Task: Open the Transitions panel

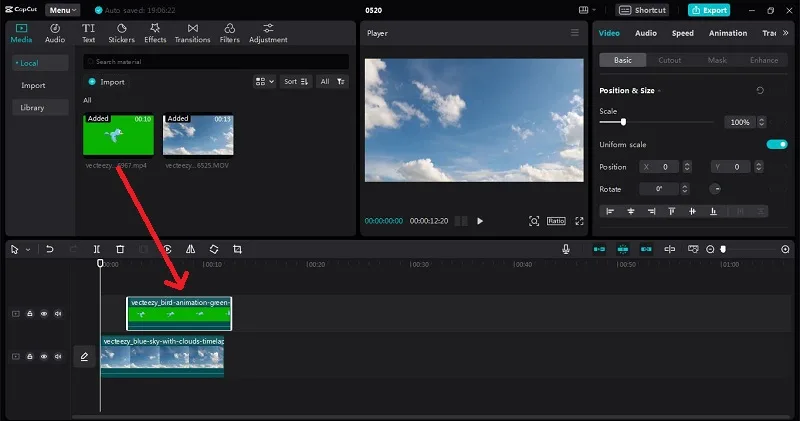Action: coord(192,33)
